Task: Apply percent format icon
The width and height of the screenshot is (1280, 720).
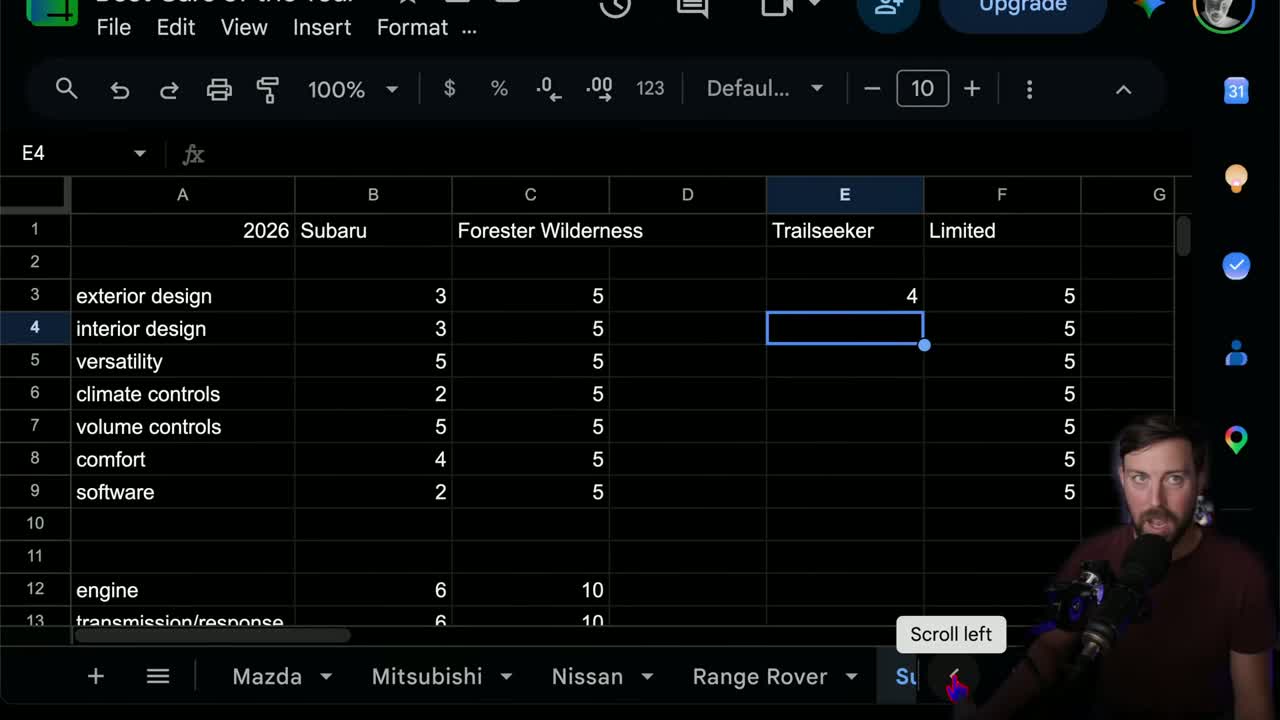Action: coord(499,89)
